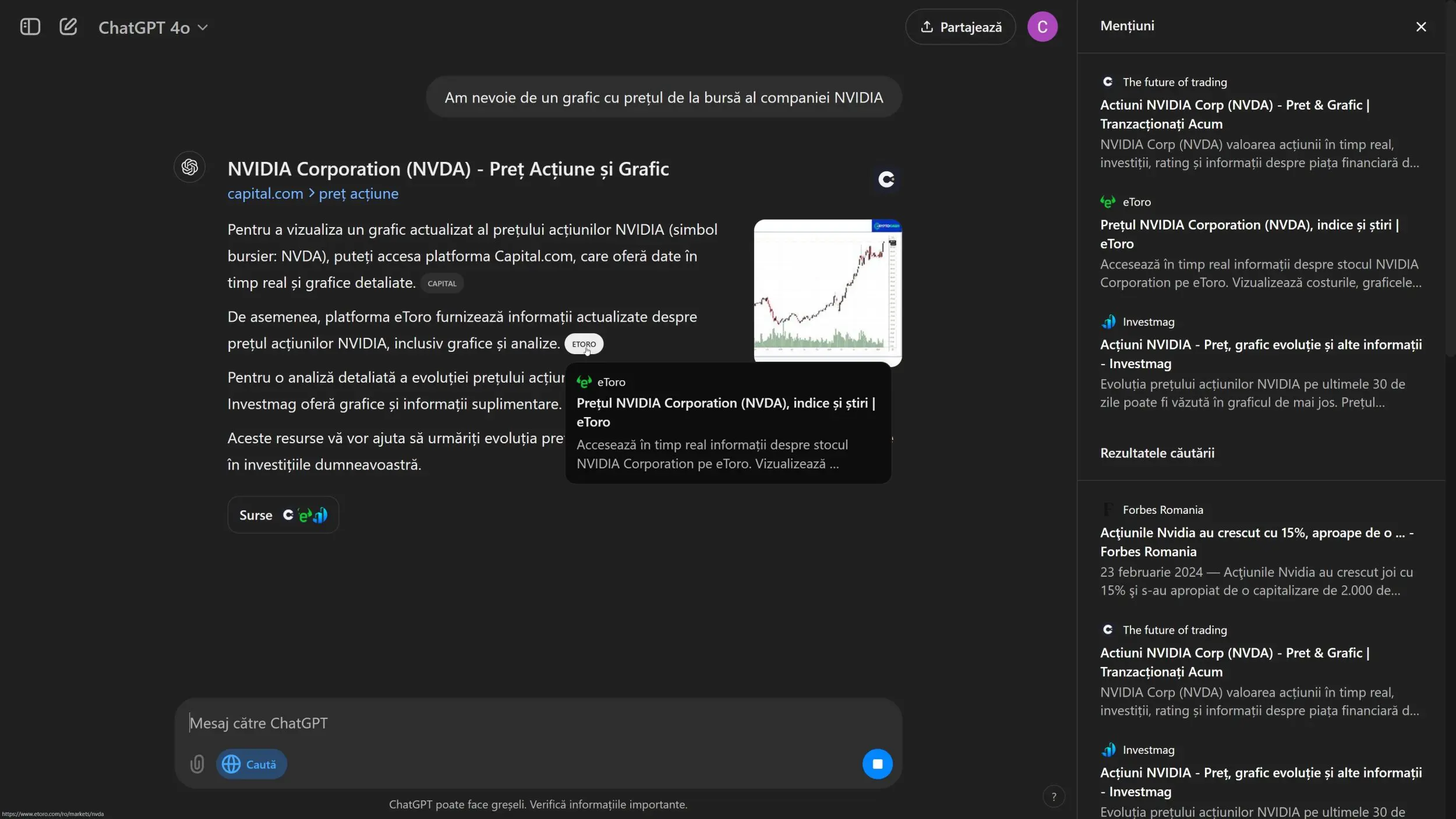Open the purple C profile avatar
The image size is (1456, 819).
click(1042, 27)
